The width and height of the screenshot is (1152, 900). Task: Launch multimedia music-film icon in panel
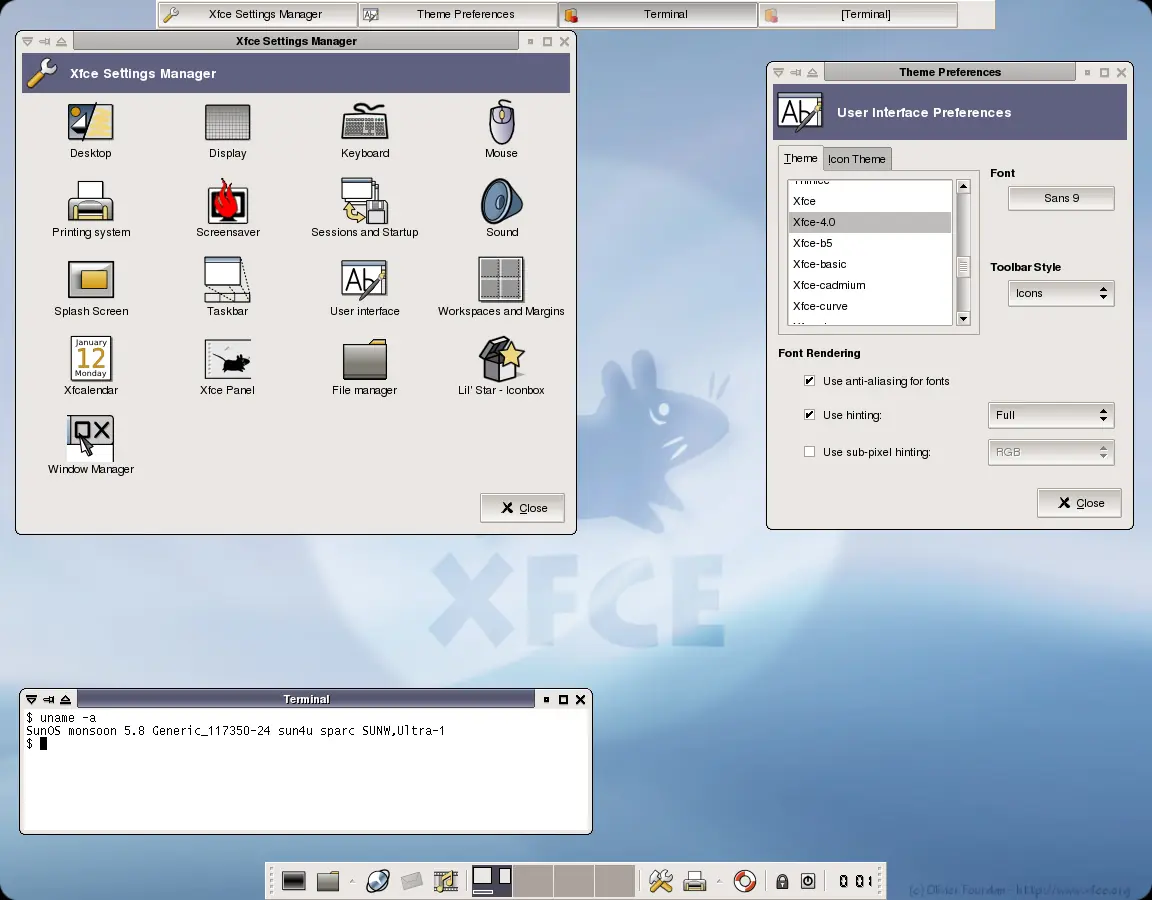[446, 881]
